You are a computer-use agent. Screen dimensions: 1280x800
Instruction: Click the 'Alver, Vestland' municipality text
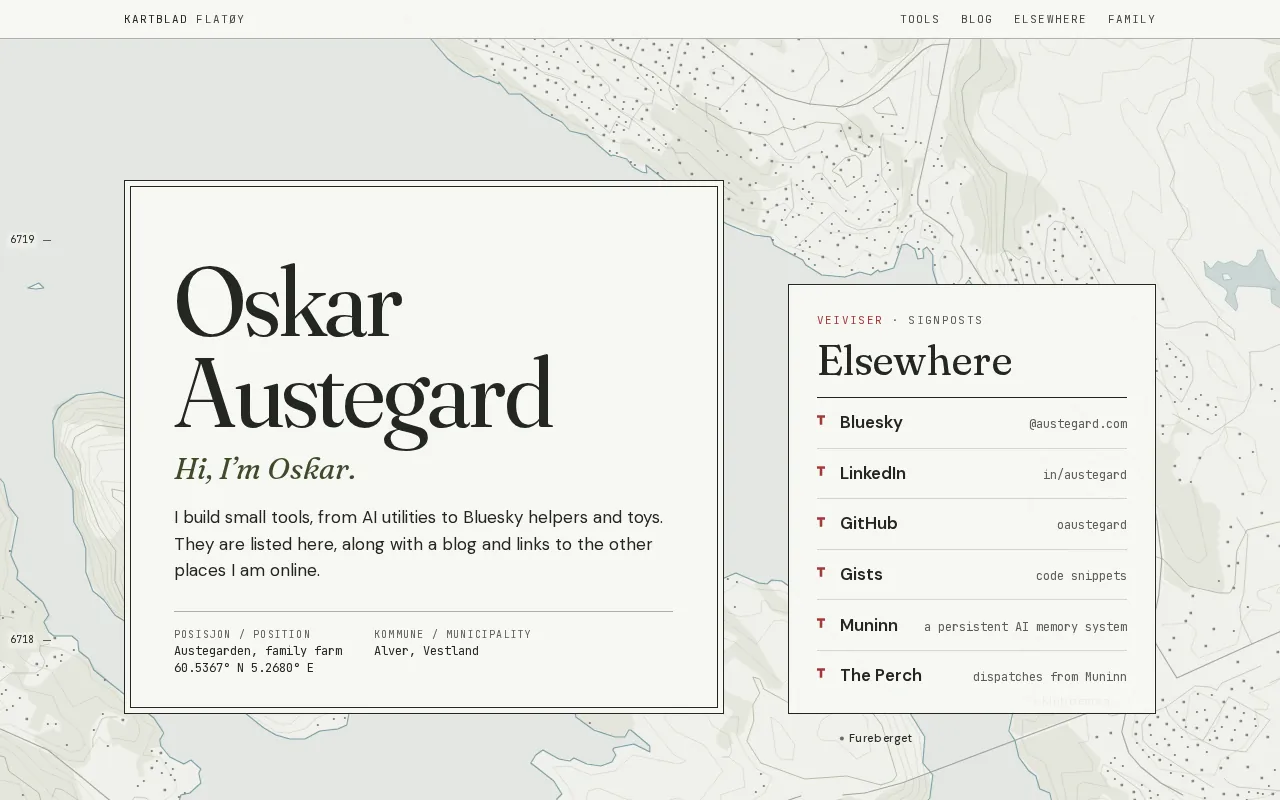coord(426,651)
